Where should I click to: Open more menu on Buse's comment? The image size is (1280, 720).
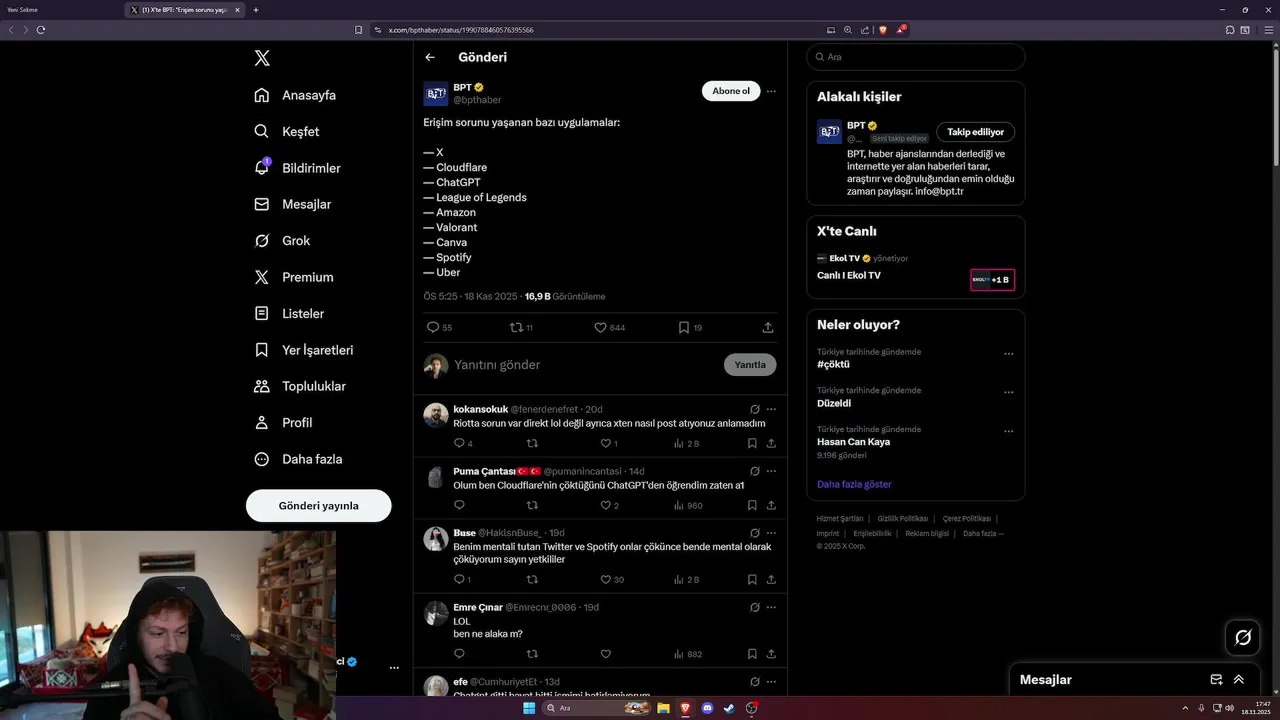pyautogui.click(x=771, y=533)
